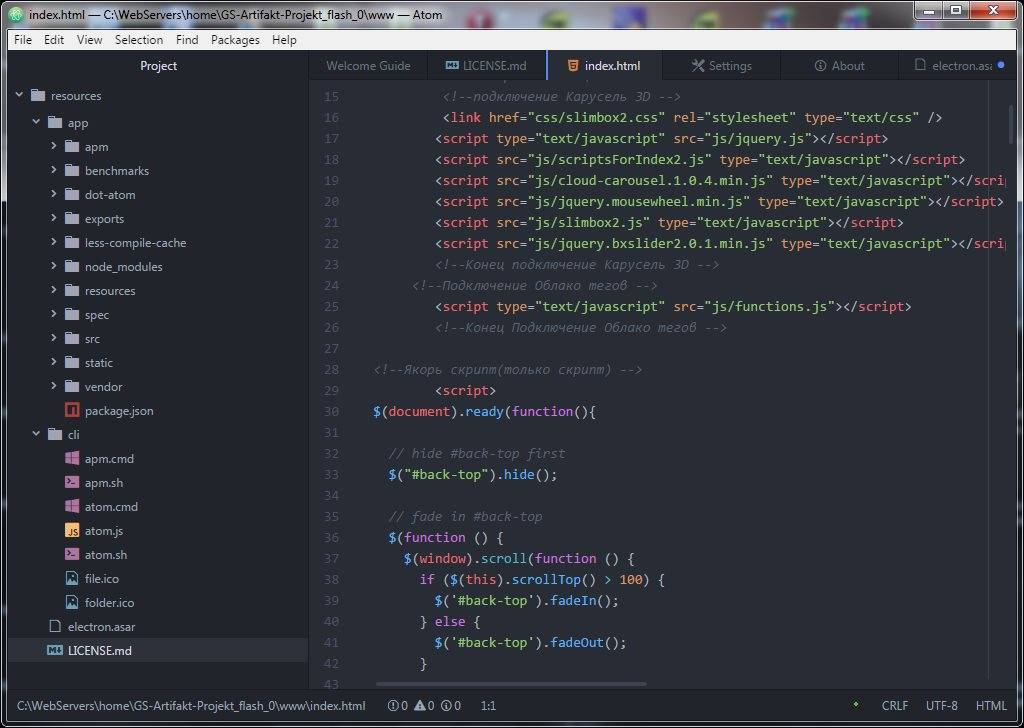Viewport: 1024px width, 728px height.
Task: Click the apm folder icon
Action: (72, 147)
